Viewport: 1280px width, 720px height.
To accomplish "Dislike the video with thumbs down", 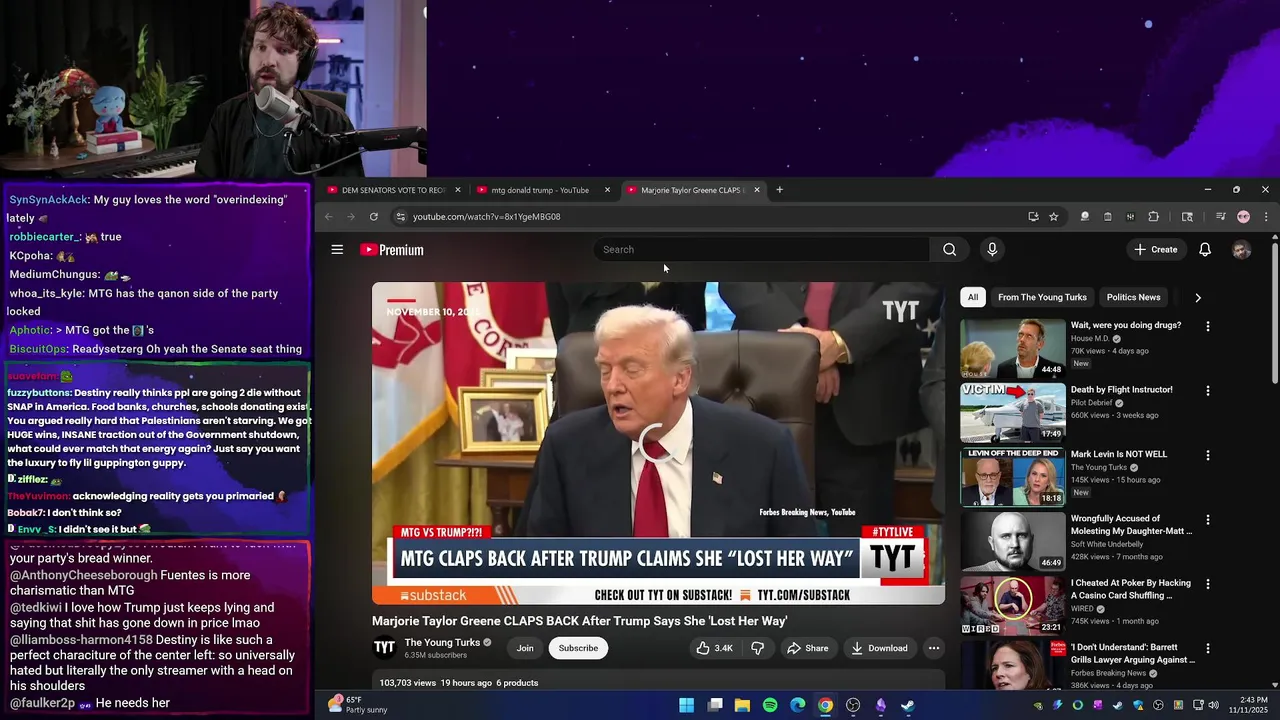I will tap(757, 648).
